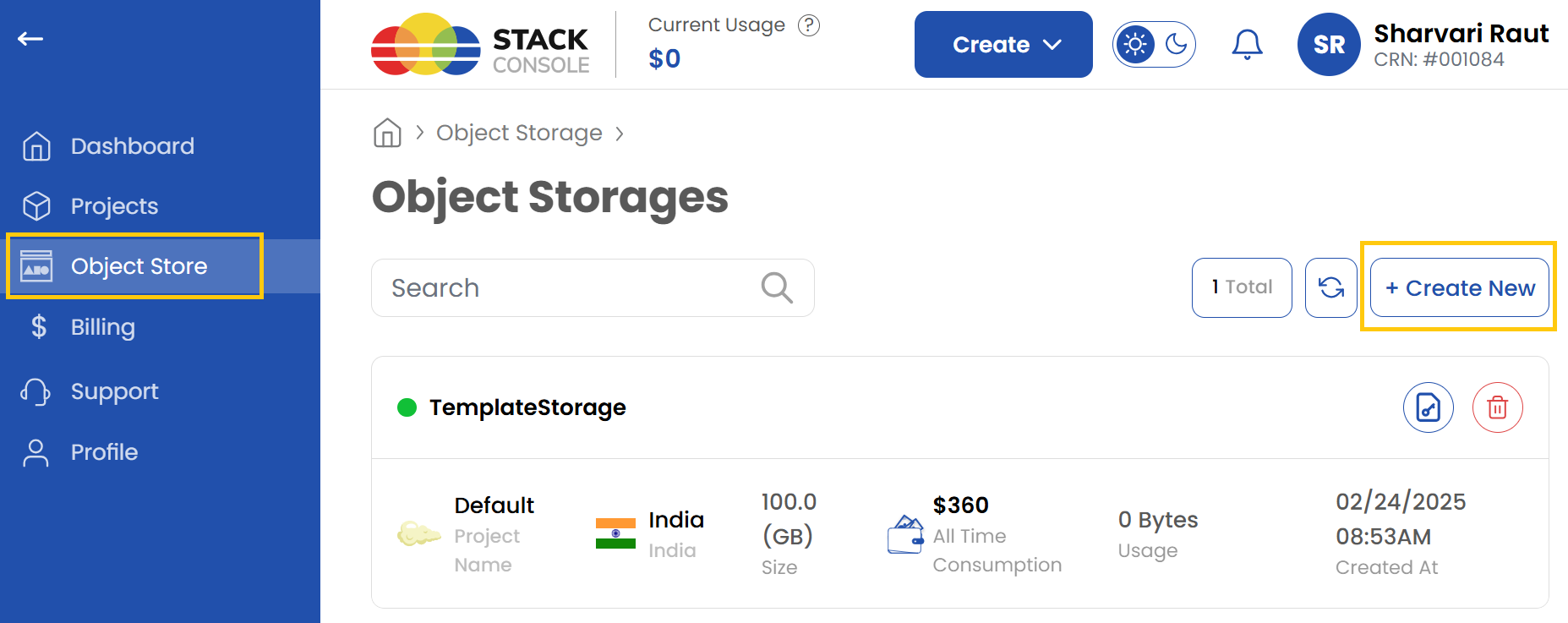Refresh the object storage list

1330,287
